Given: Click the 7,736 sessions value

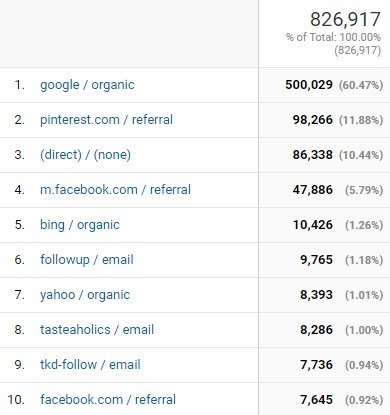Looking at the screenshot, I should pyautogui.click(x=316, y=365).
